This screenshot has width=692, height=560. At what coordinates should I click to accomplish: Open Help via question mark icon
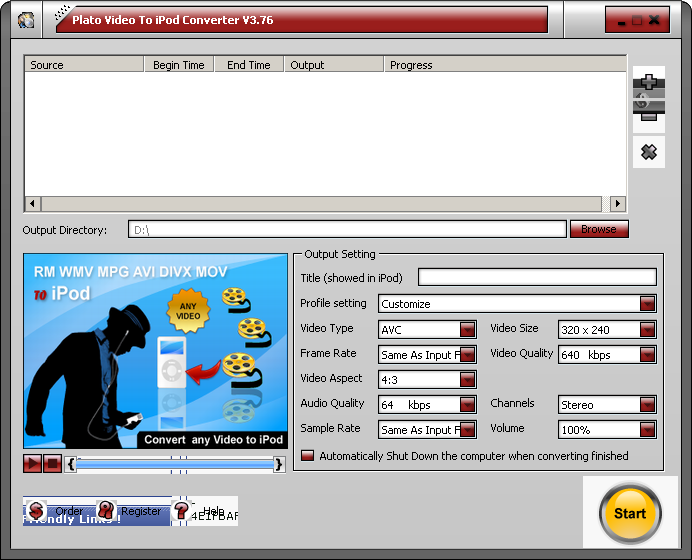[x=181, y=511]
